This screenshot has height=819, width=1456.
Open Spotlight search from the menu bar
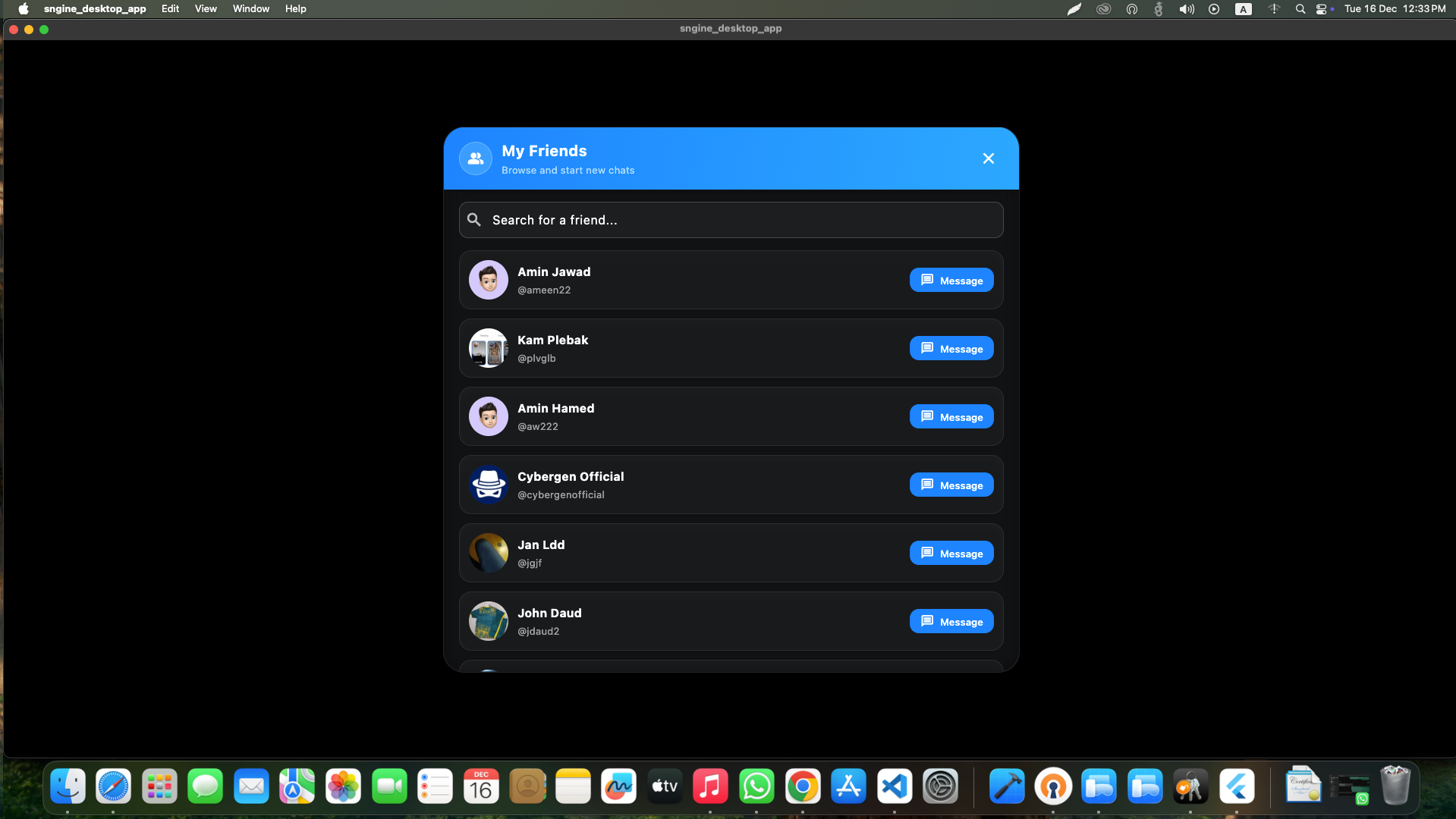pos(1300,8)
